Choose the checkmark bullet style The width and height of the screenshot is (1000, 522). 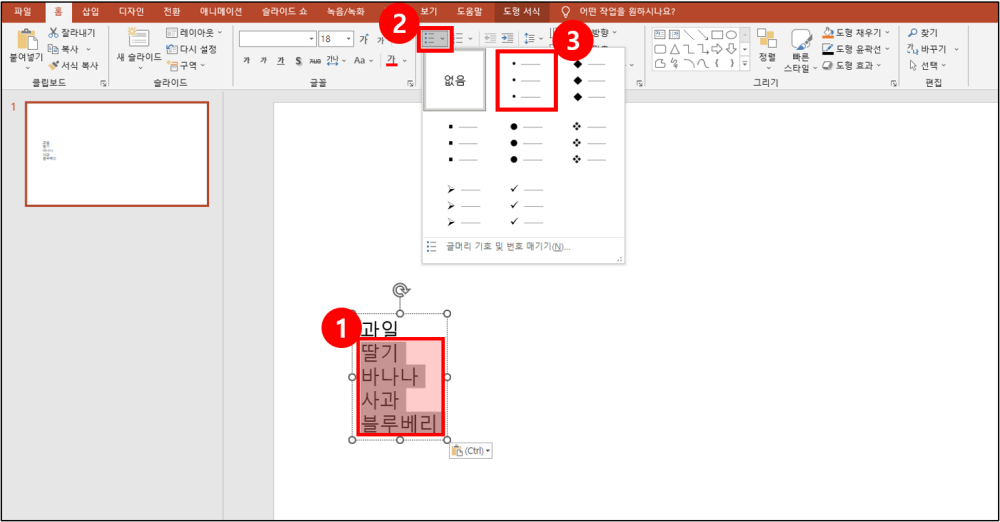pyautogui.click(x=527, y=205)
